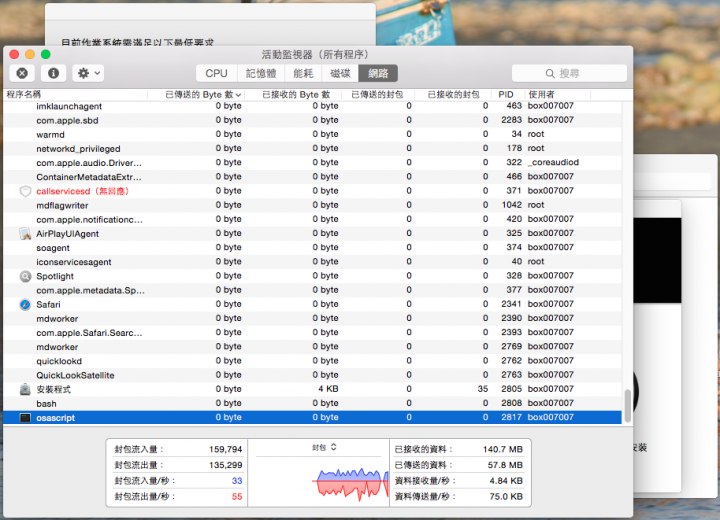Viewport: 720px width, 520px height.
Task: Click the Safari compass icon
Action: pos(25,304)
